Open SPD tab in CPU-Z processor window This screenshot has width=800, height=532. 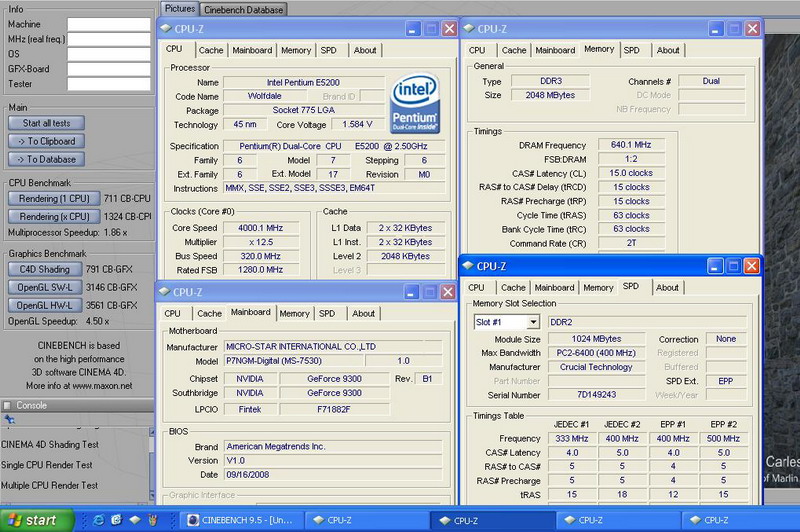click(x=329, y=50)
